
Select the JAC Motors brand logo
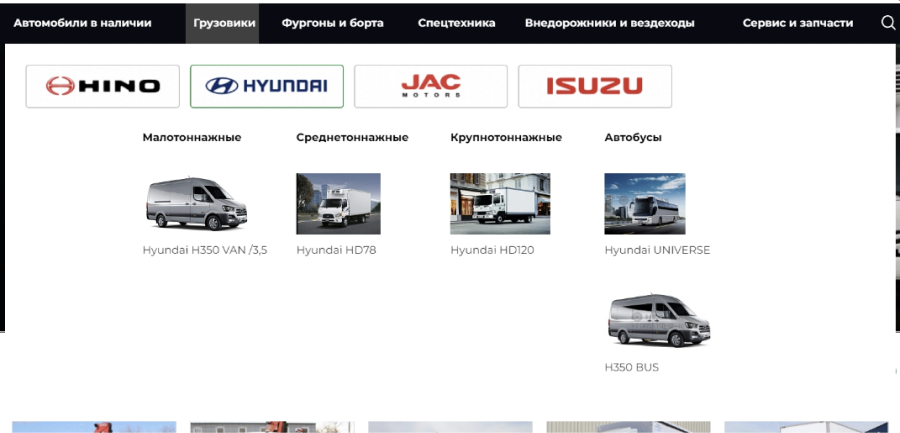coord(431,86)
